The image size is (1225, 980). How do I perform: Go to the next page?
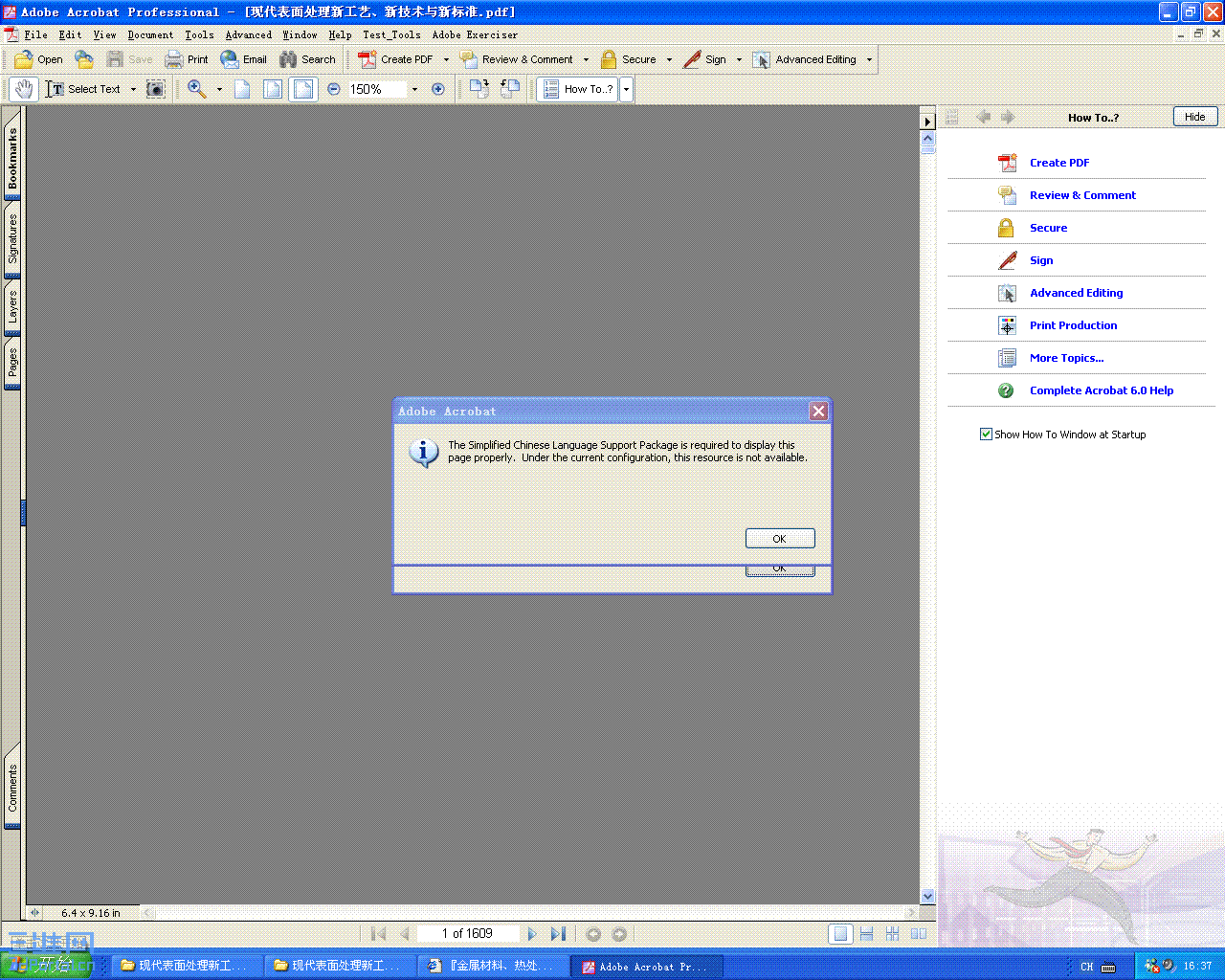[532, 934]
